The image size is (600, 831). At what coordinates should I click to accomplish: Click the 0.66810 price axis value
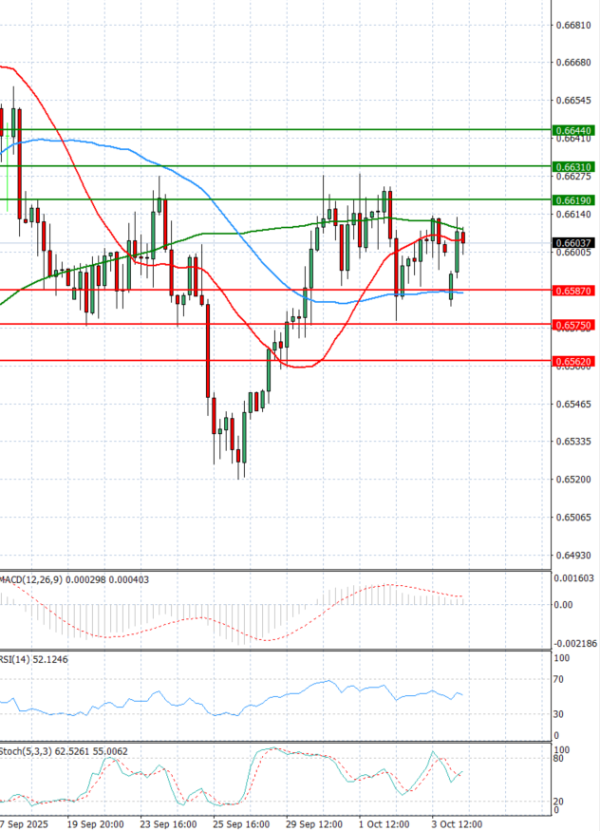coord(571,25)
